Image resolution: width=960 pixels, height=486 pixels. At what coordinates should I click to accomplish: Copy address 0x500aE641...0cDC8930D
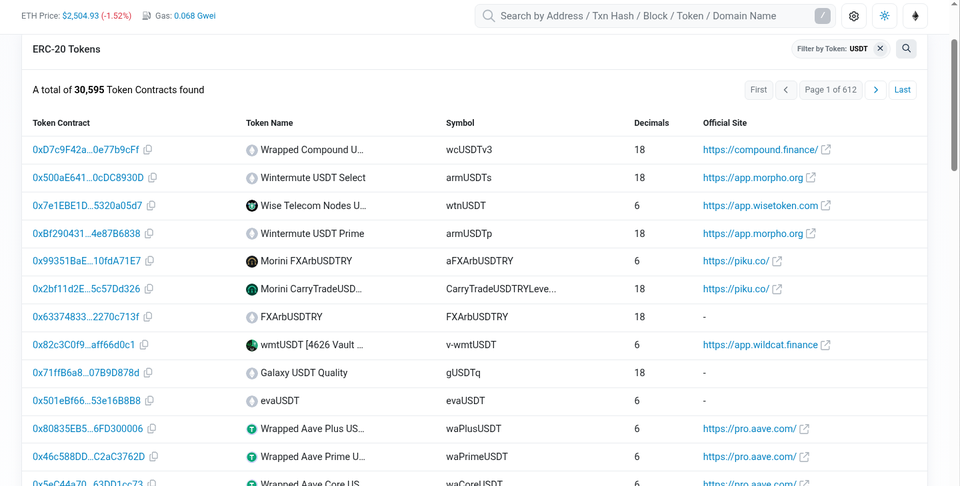152,178
